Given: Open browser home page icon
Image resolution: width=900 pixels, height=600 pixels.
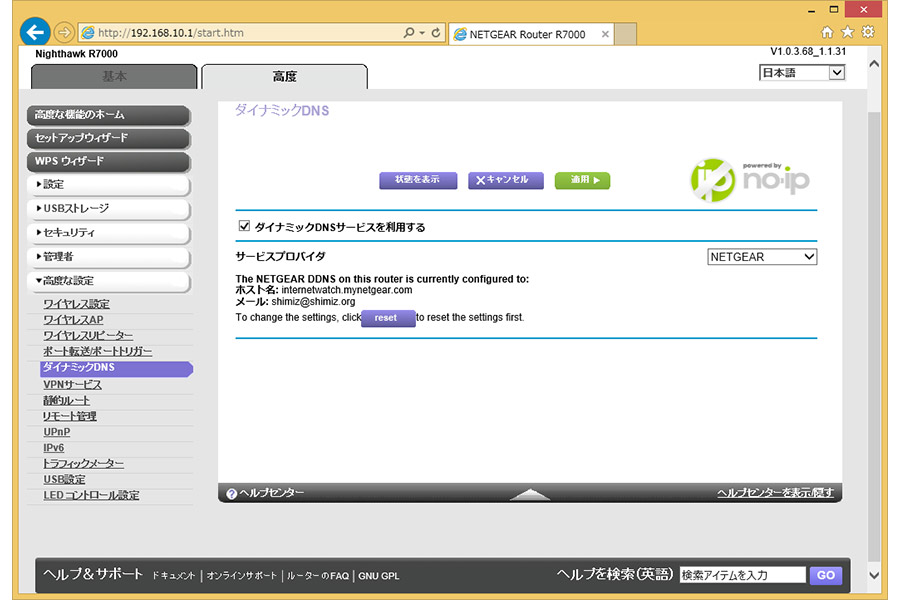Looking at the screenshot, I should coord(827,32).
